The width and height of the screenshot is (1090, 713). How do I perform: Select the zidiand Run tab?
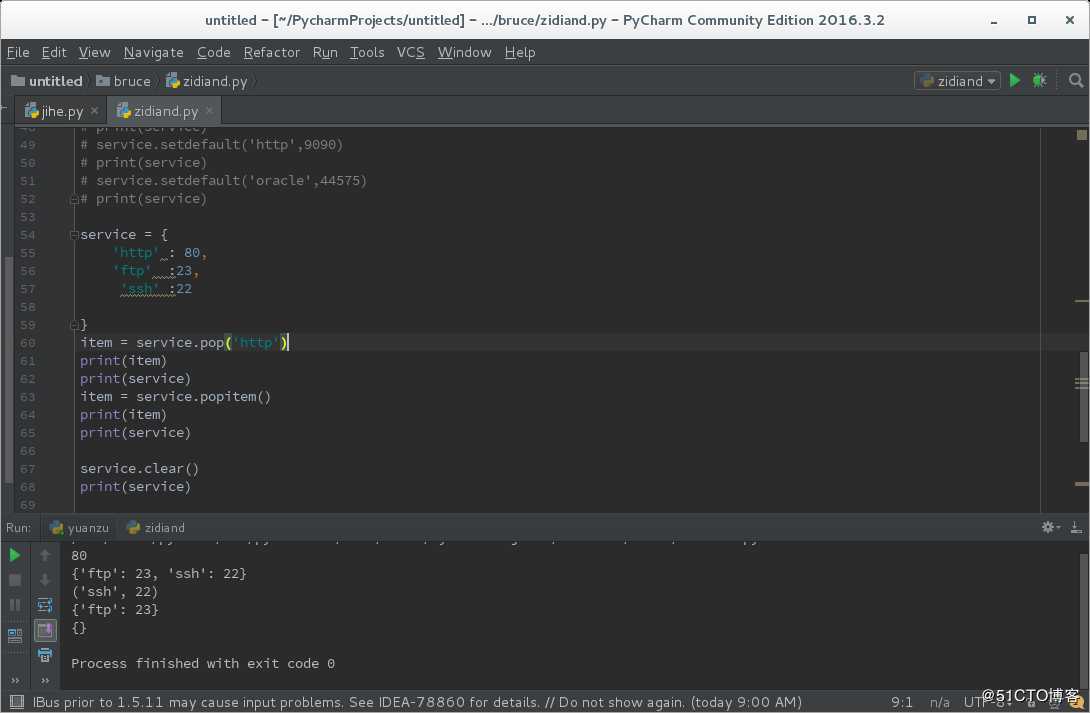coord(156,527)
